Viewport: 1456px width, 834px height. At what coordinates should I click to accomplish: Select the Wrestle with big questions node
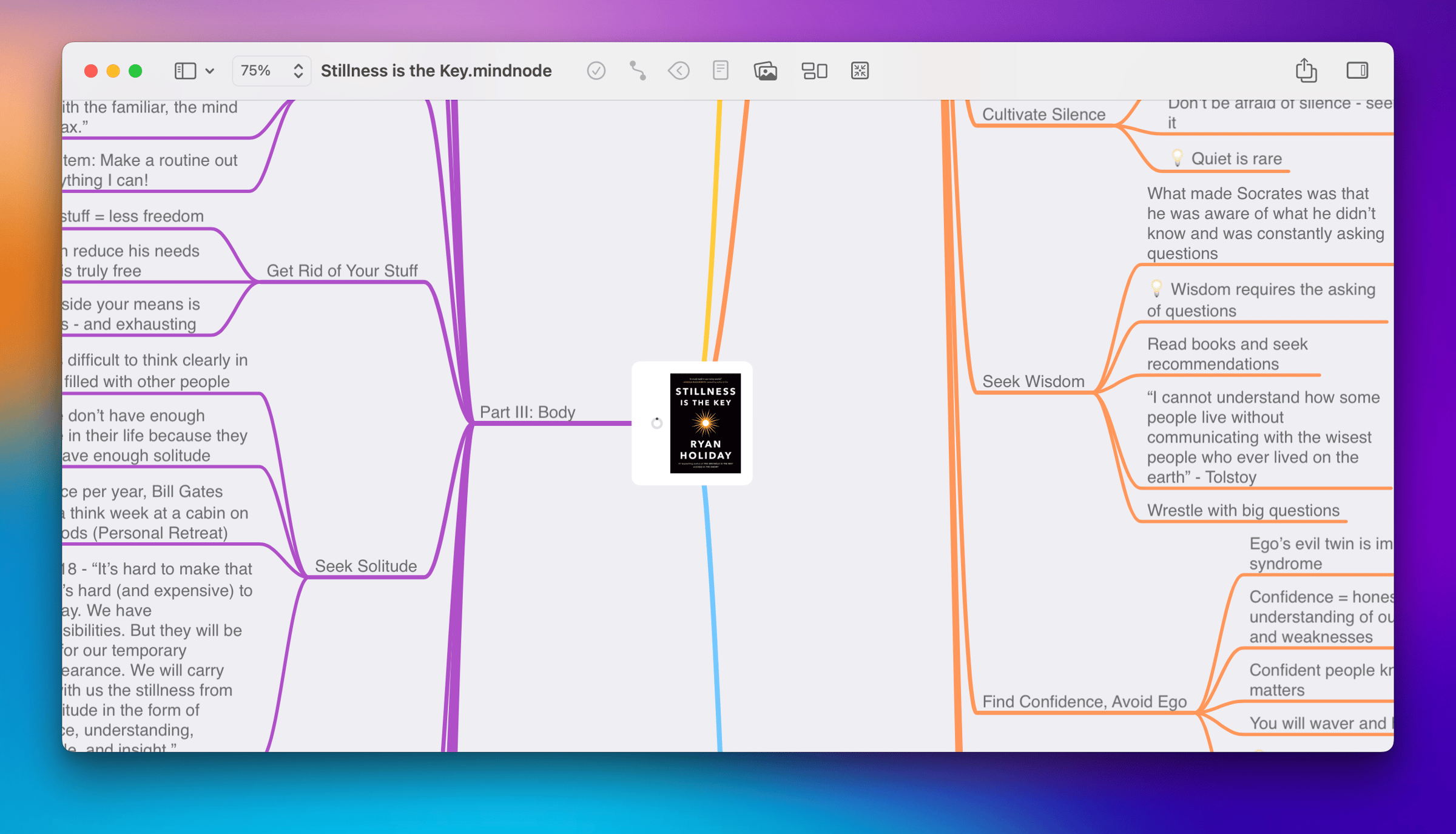coord(1243,510)
